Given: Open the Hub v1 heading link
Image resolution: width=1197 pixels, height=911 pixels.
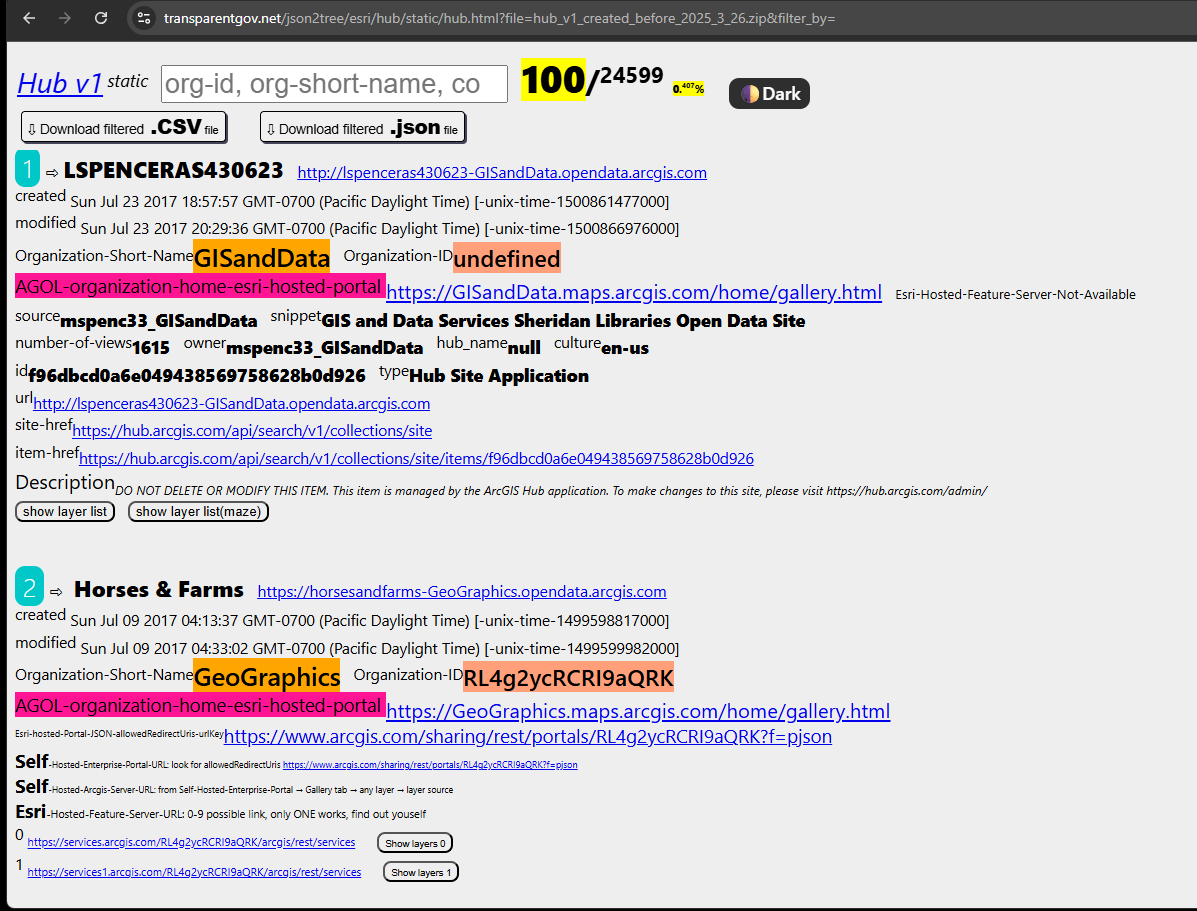Looking at the screenshot, I should 60,83.
